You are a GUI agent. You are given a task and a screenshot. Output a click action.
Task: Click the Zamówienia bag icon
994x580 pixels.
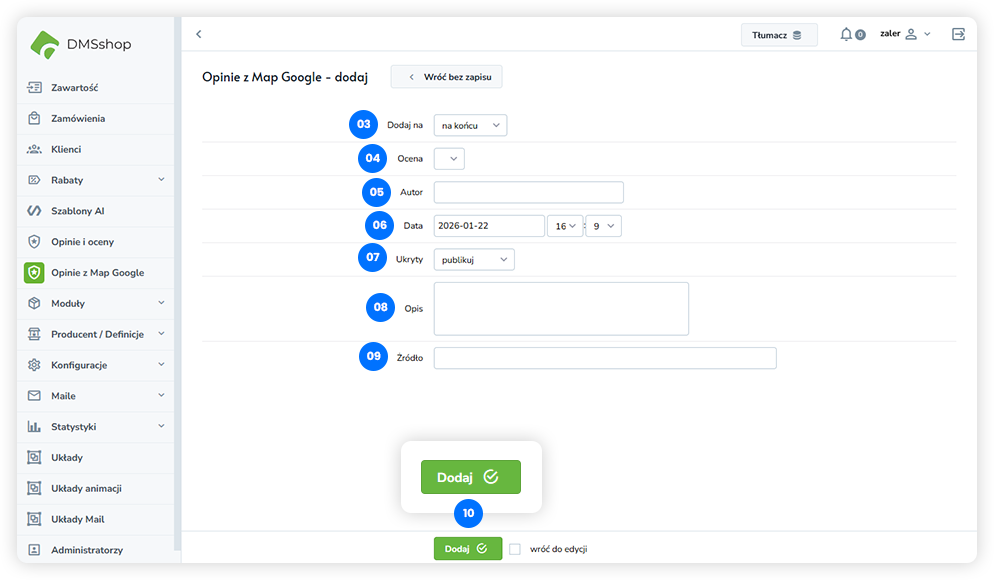(34, 118)
